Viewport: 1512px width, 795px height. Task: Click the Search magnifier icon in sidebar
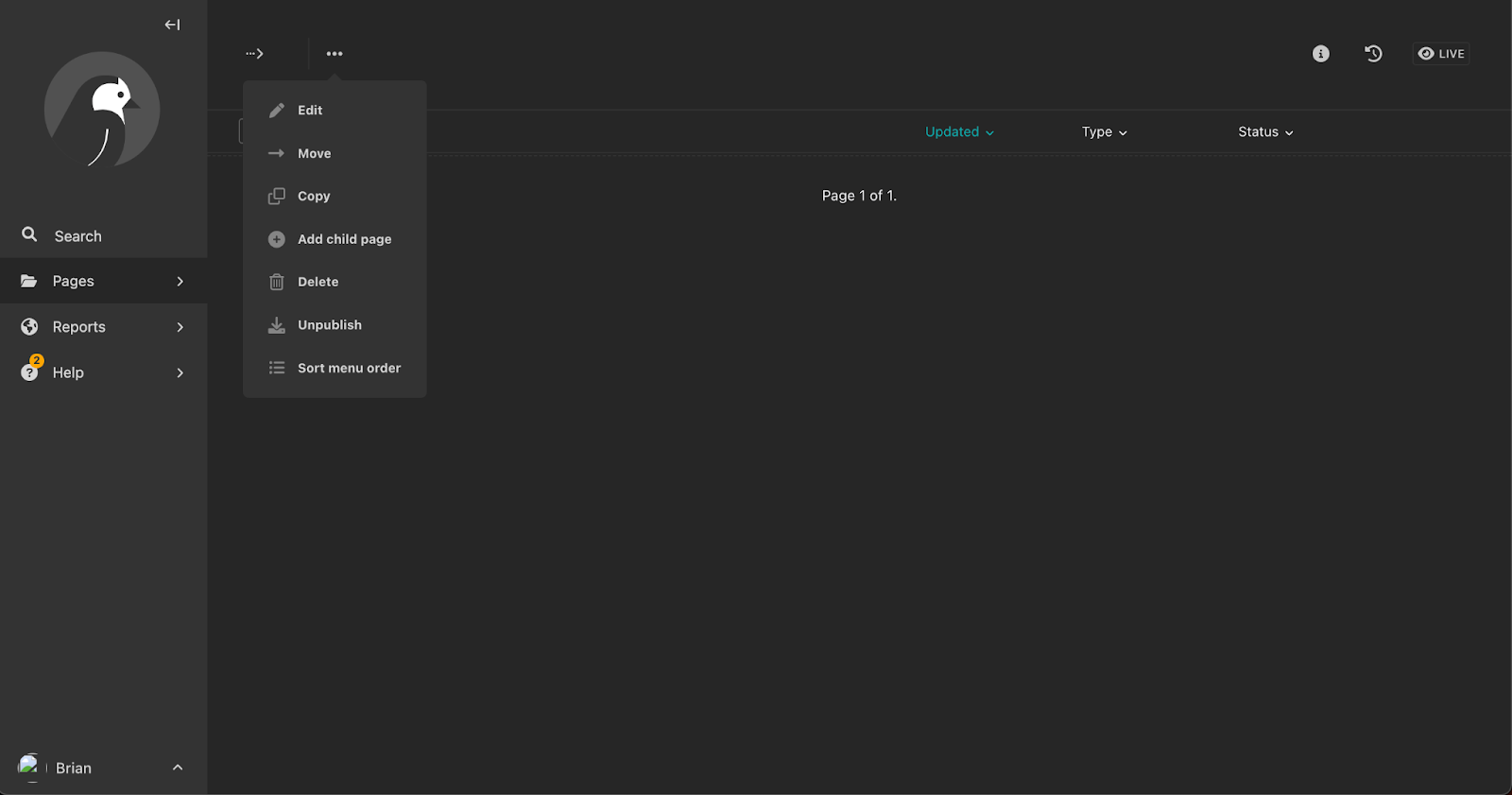[x=29, y=234]
